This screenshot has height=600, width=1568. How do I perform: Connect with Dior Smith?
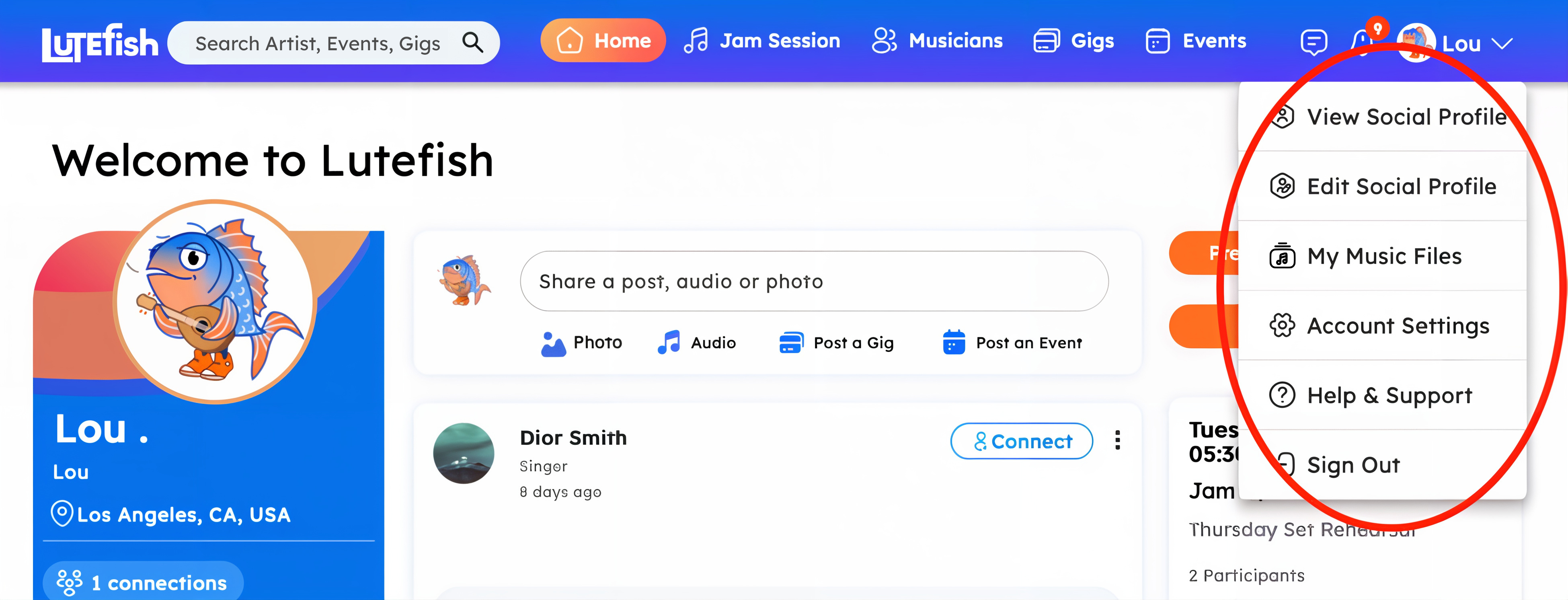tap(1021, 441)
